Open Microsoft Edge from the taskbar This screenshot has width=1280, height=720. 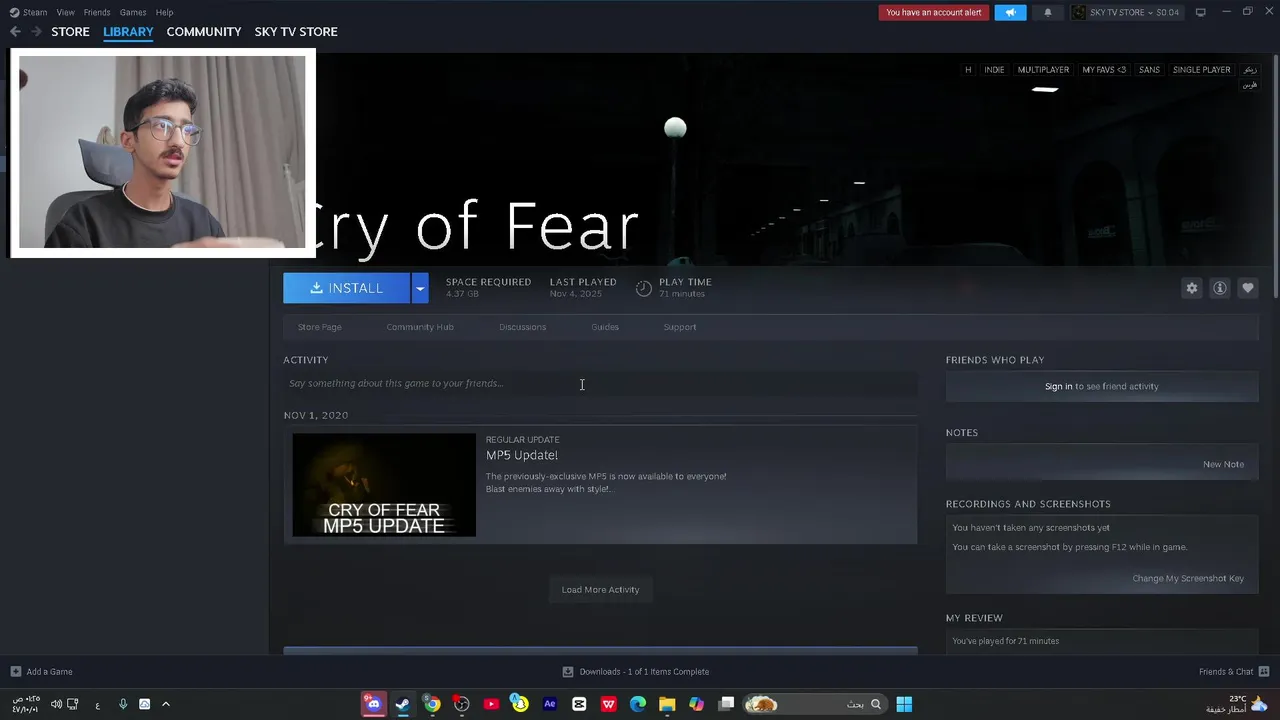pos(638,704)
